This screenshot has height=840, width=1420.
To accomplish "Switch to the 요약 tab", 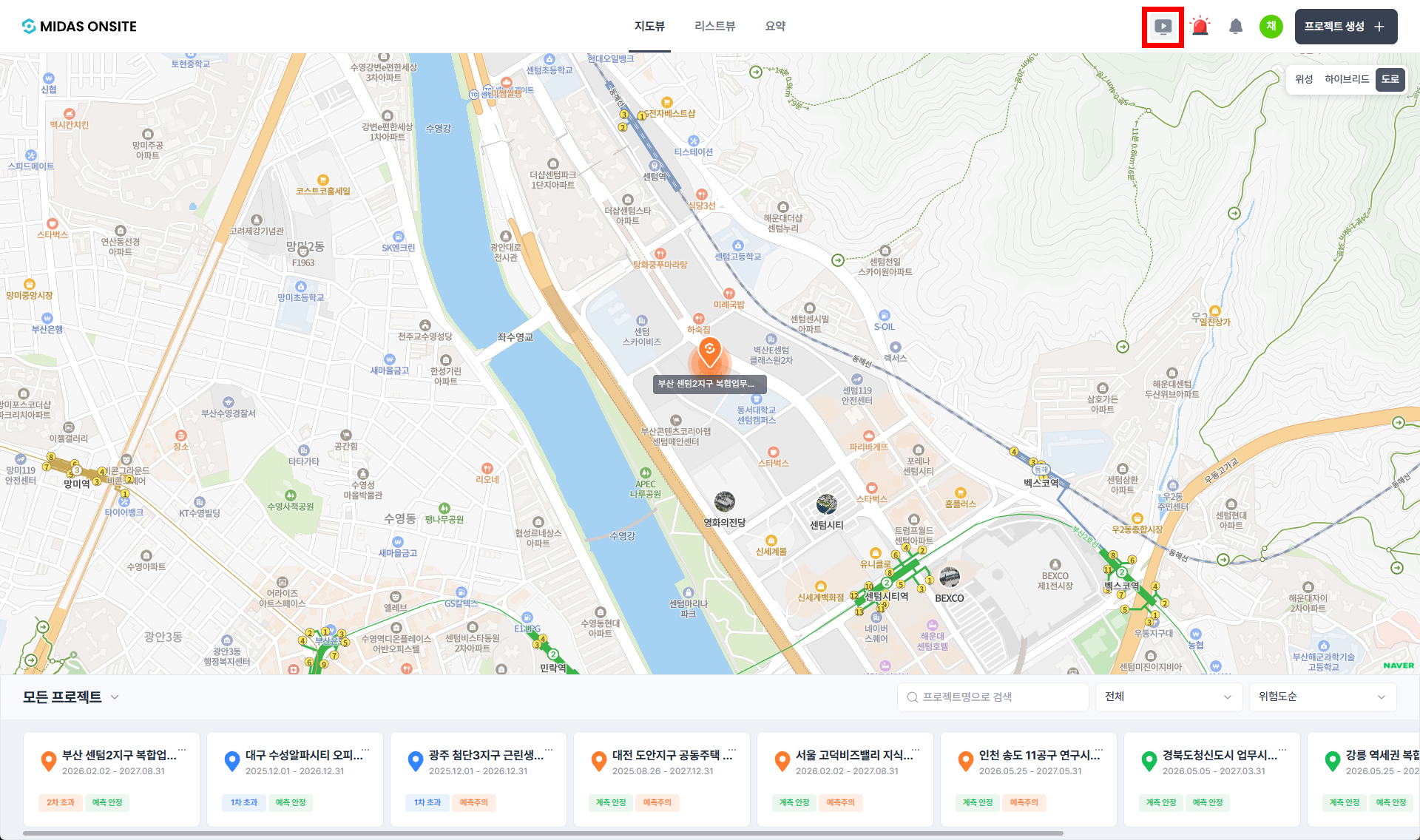I will coord(775,27).
